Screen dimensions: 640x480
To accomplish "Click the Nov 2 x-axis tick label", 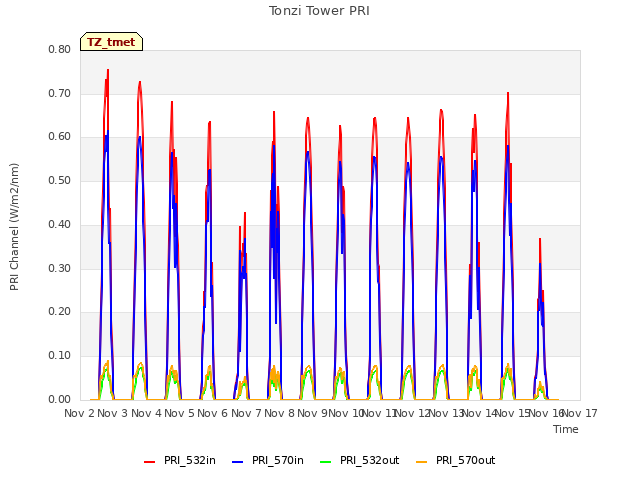I will coord(79,413).
